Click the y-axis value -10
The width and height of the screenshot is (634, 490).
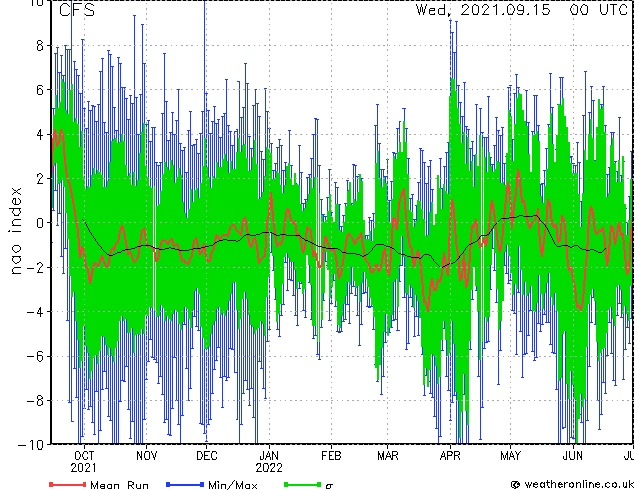31,445
